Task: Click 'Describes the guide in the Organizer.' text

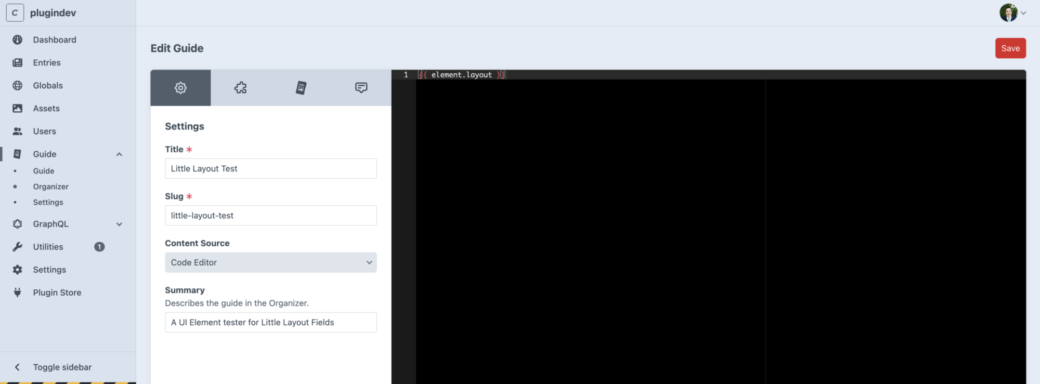Action: click(x=237, y=303)
